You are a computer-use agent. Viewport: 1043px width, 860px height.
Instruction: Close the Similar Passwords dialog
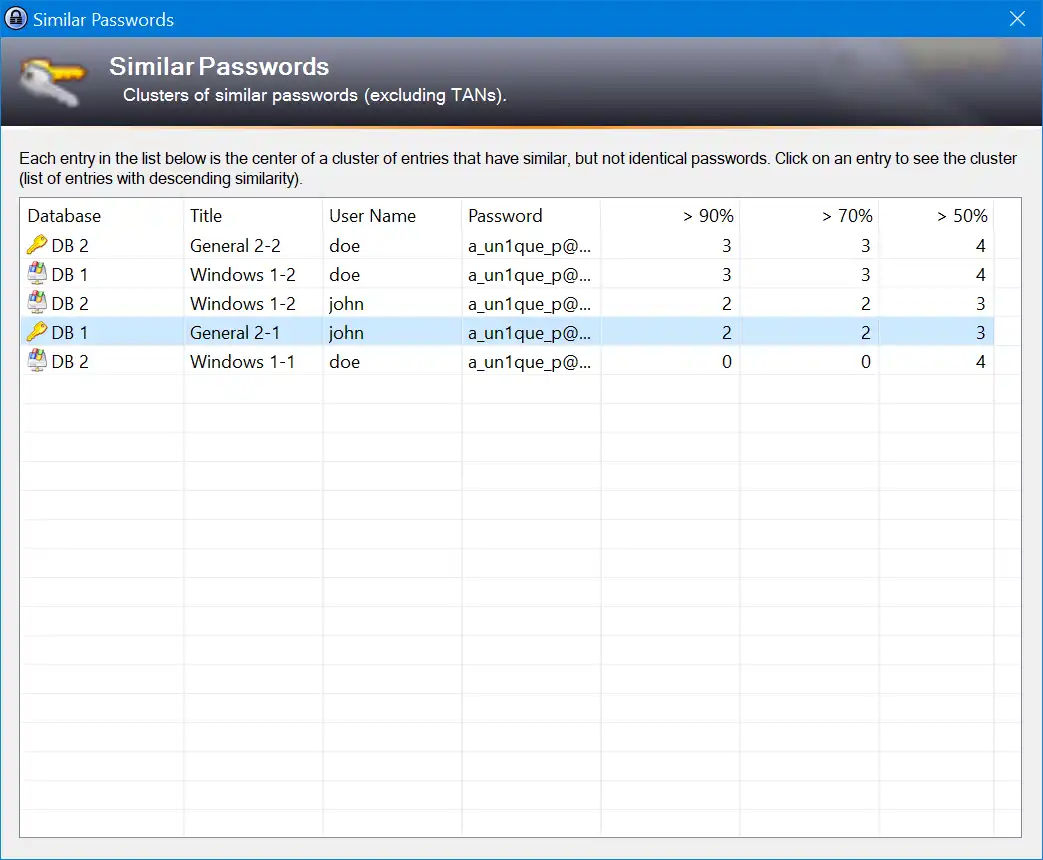(x=1017, y=19)
